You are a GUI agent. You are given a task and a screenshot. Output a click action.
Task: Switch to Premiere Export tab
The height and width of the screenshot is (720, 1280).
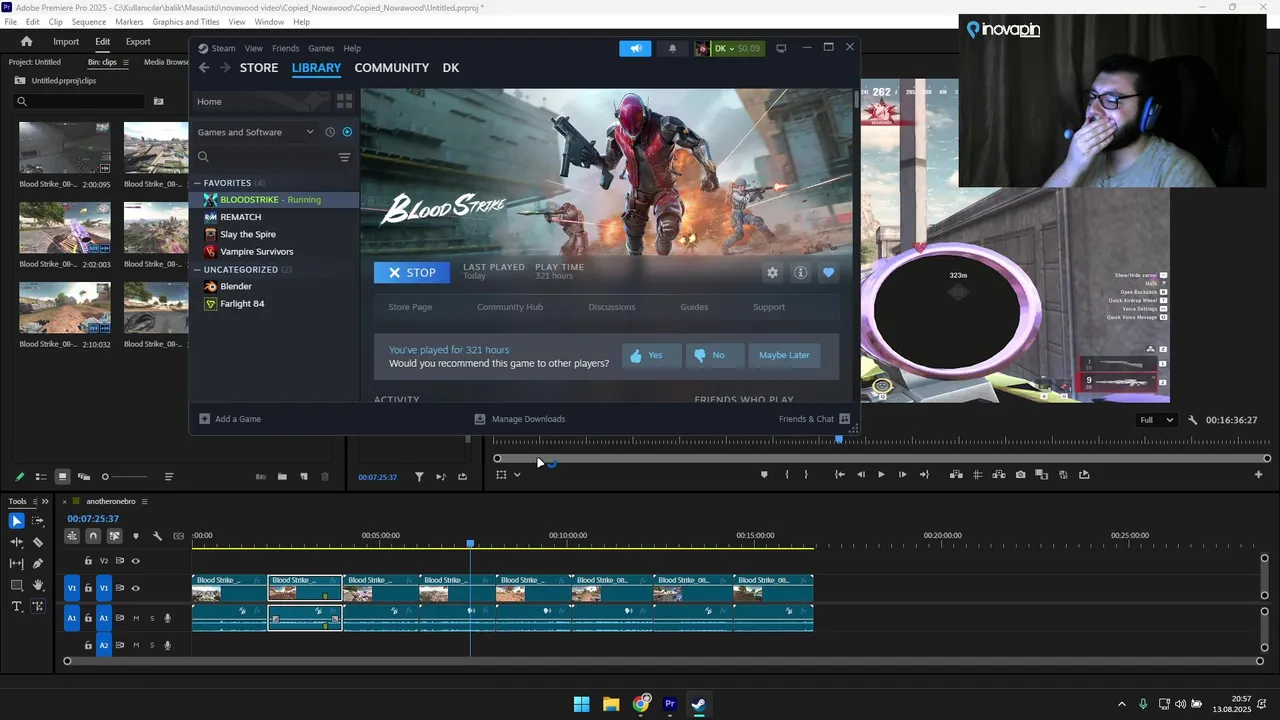(138, 42)
